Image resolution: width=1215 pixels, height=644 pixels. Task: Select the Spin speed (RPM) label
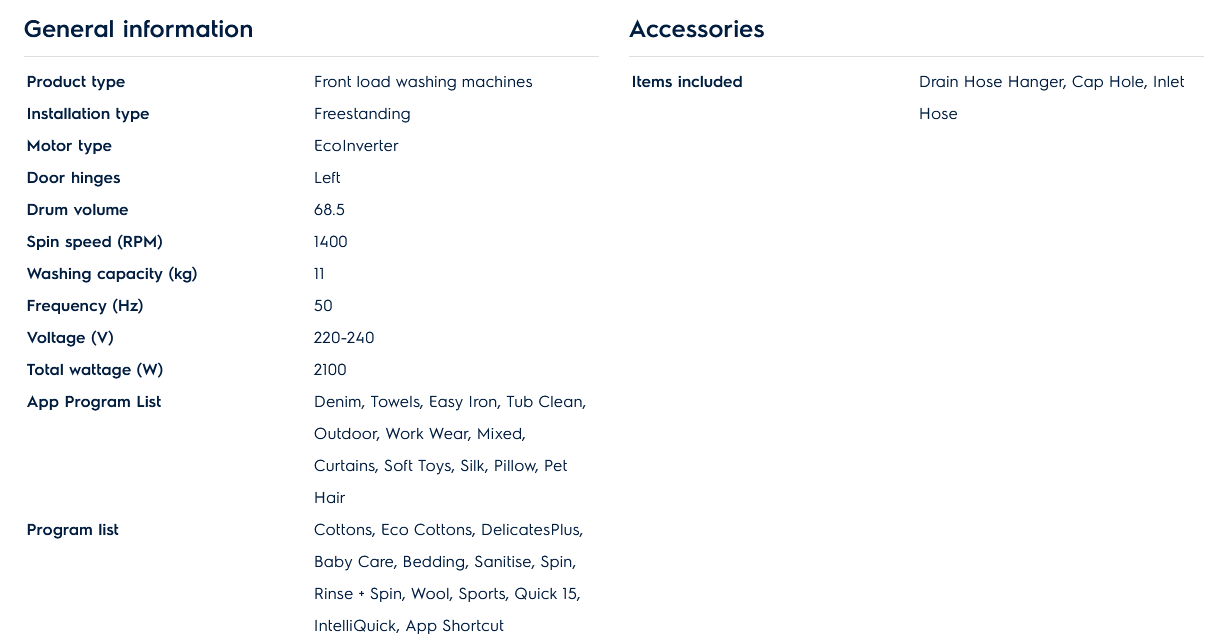tap(94, 242)
